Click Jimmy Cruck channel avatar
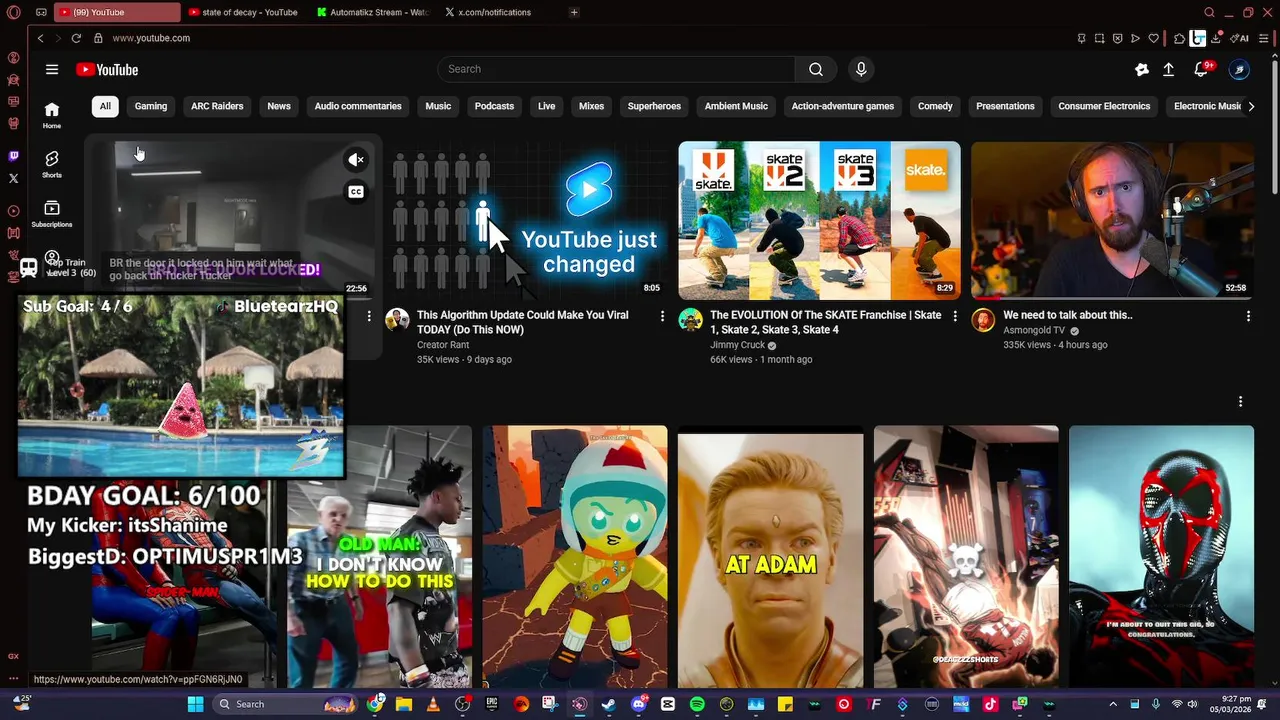Viewport: 1280px width, 720px height. click(690, 320)
